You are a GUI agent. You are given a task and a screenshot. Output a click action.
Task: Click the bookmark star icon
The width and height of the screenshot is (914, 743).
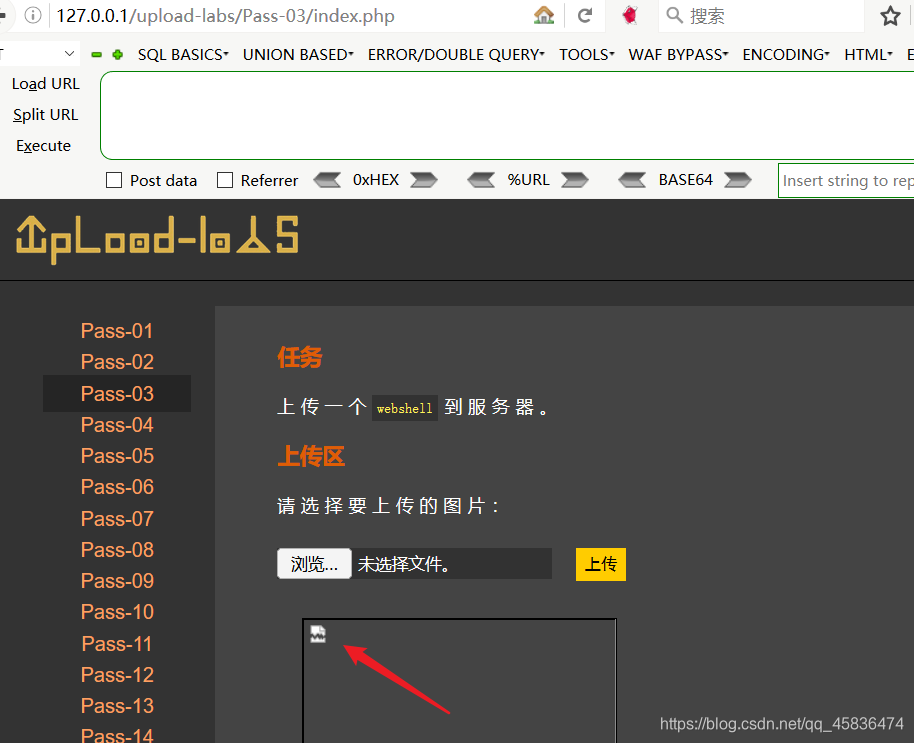(890, 16)
